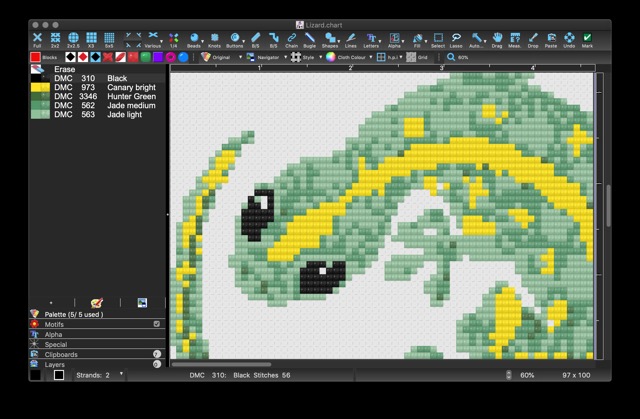Select the Knots tool

click(x=213, y=39)
